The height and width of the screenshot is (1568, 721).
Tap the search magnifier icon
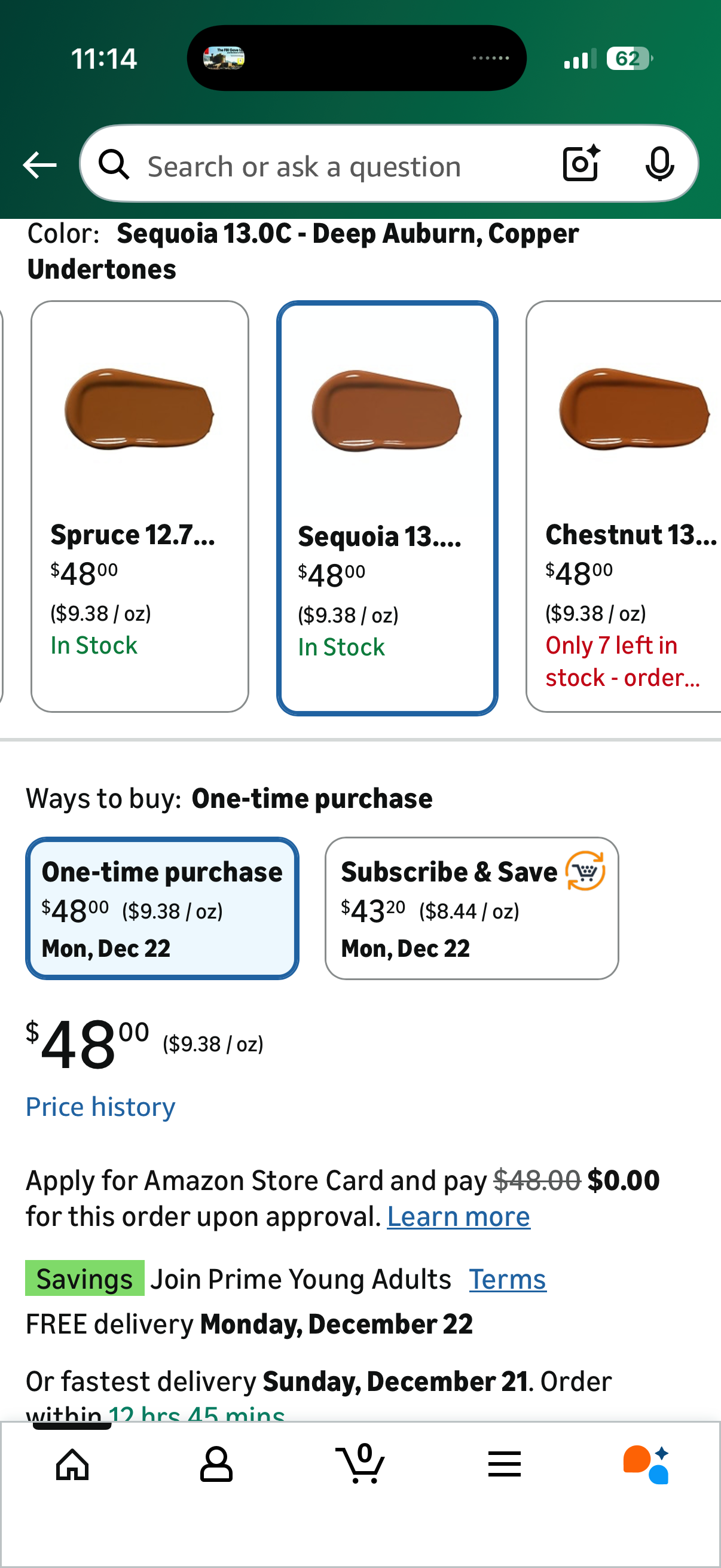(114, 165)
